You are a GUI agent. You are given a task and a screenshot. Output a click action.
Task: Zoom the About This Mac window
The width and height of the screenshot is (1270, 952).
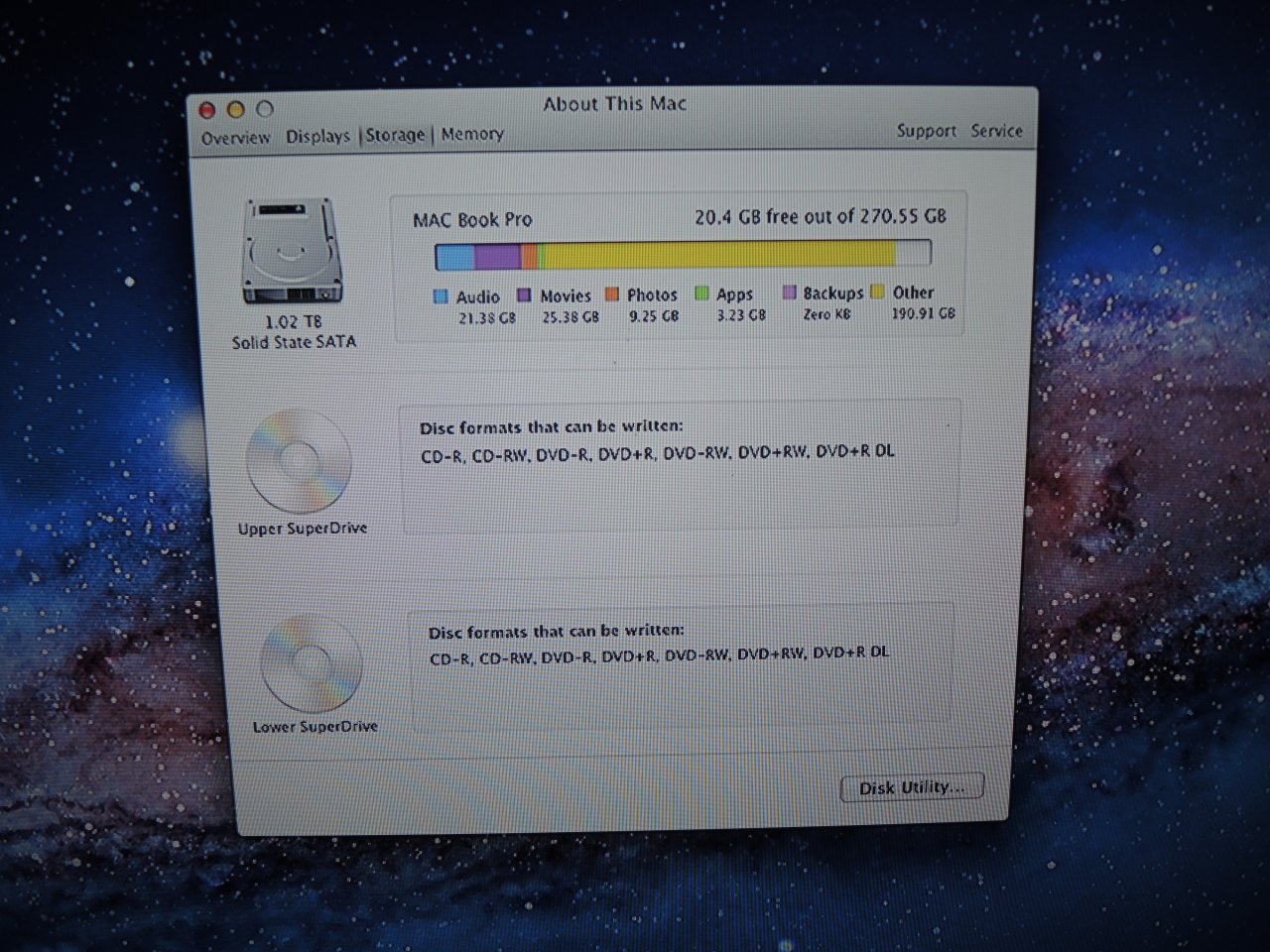coord(264,108)
